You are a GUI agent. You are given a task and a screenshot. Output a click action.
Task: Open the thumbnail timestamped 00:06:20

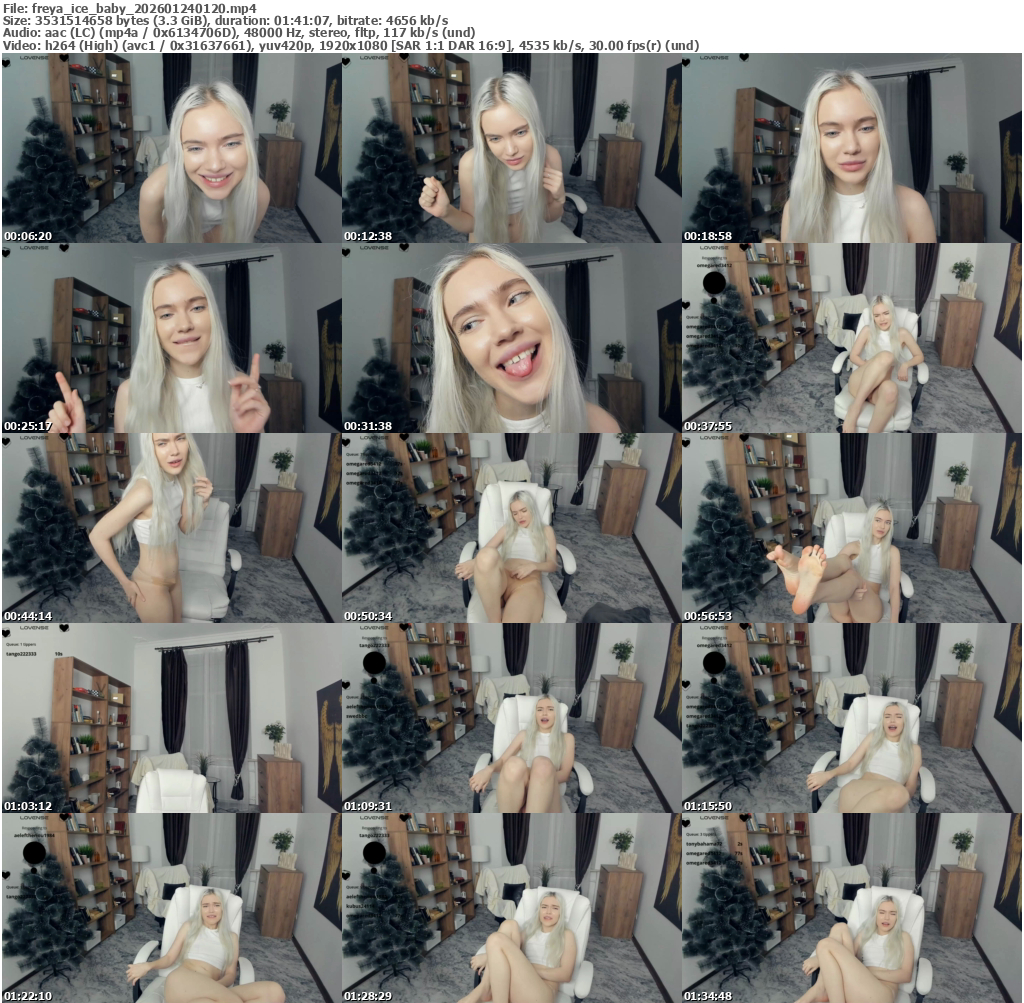click(171, 148)
